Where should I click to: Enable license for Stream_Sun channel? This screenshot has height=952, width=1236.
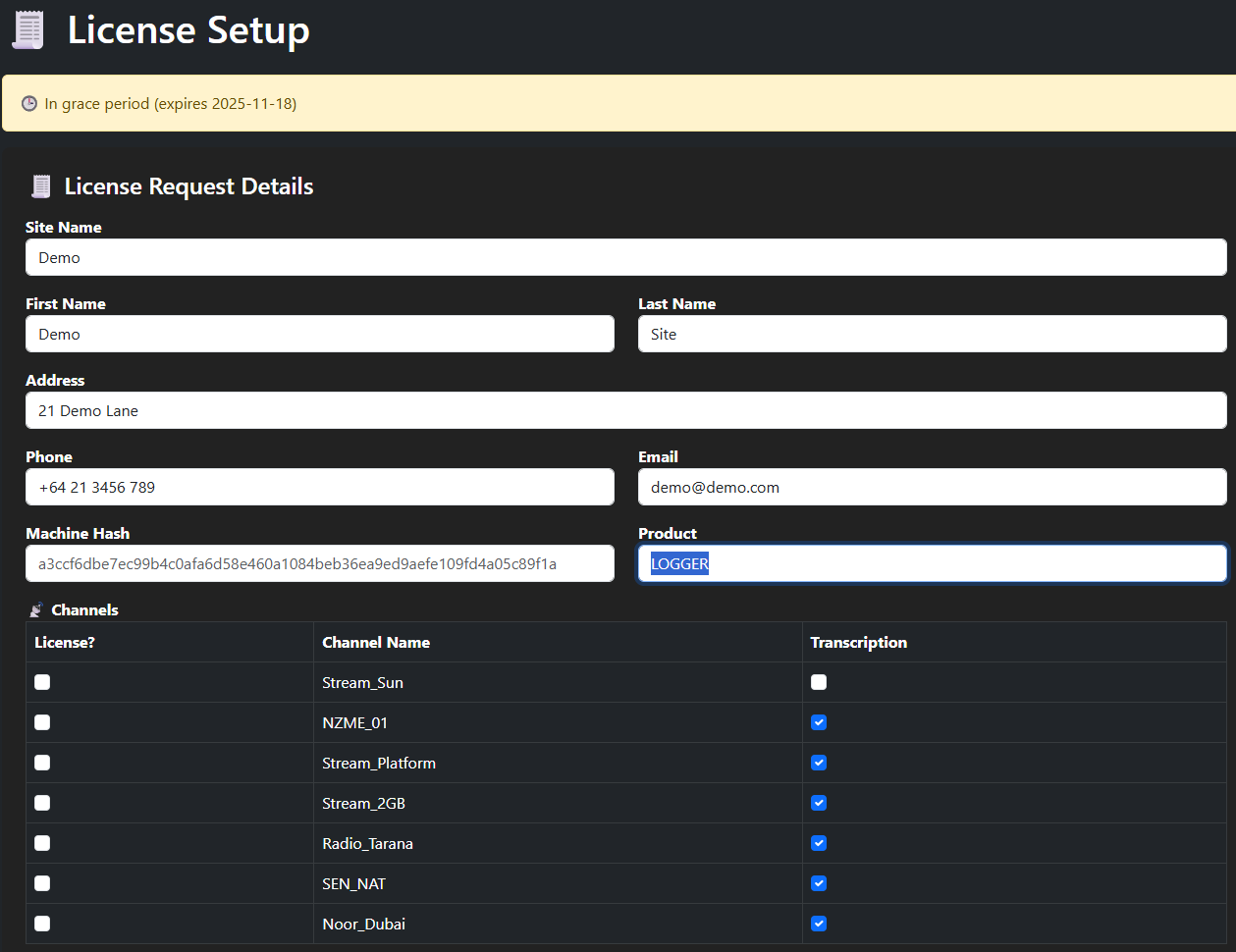42,682
